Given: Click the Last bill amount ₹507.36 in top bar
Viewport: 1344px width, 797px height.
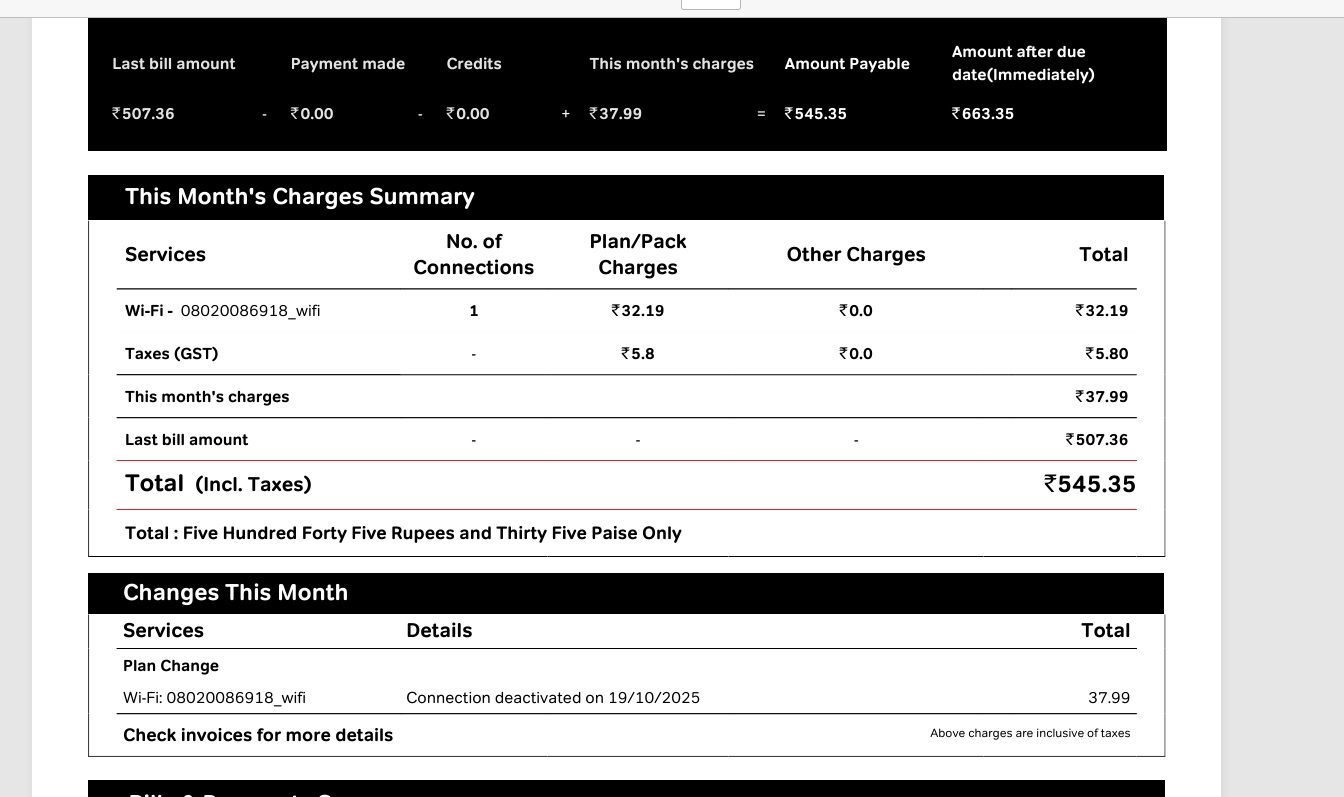Looking at the screenshot, I should 143,114.
